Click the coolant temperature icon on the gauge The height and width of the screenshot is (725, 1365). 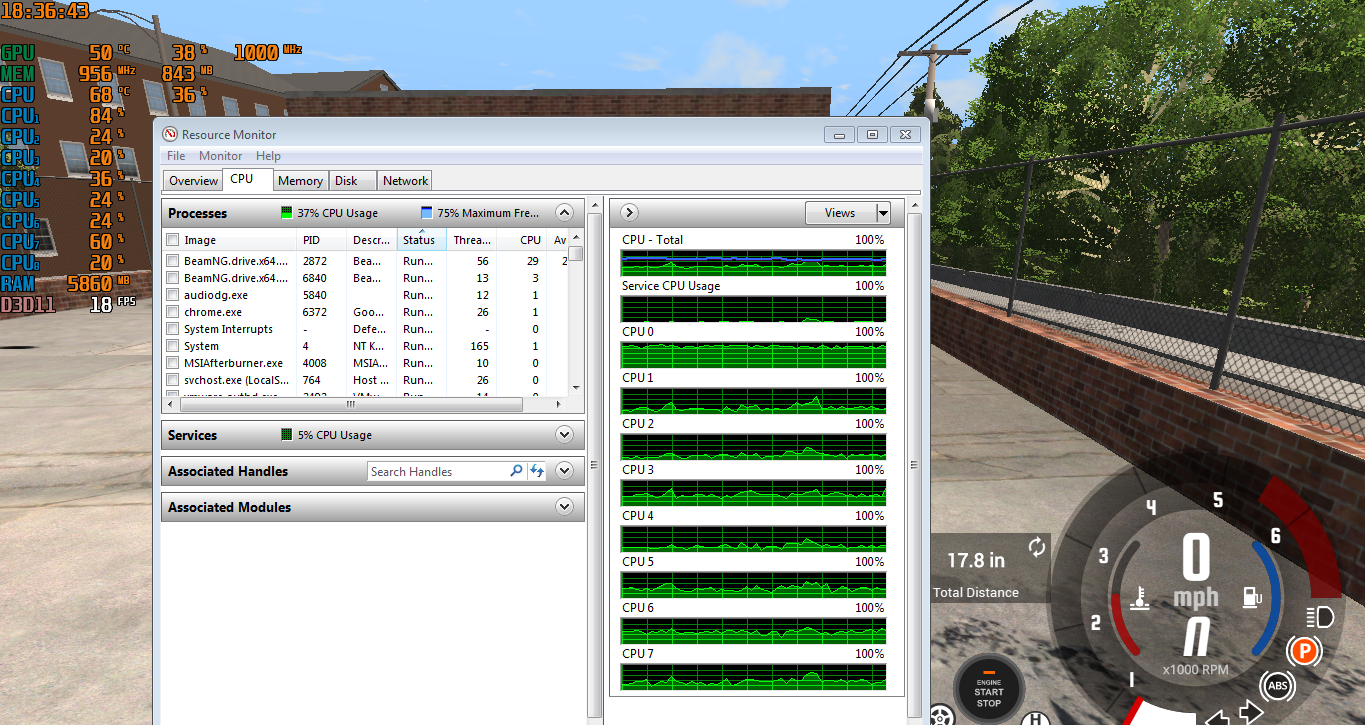pos(1138,598)
